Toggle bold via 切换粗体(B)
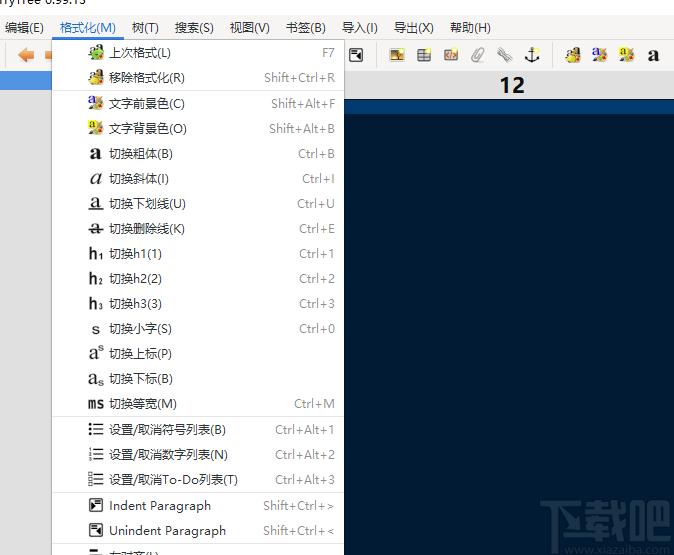Image resolution: width=674 pixels, height=555 pixels. pyautogui.click(x=198, y=153)
